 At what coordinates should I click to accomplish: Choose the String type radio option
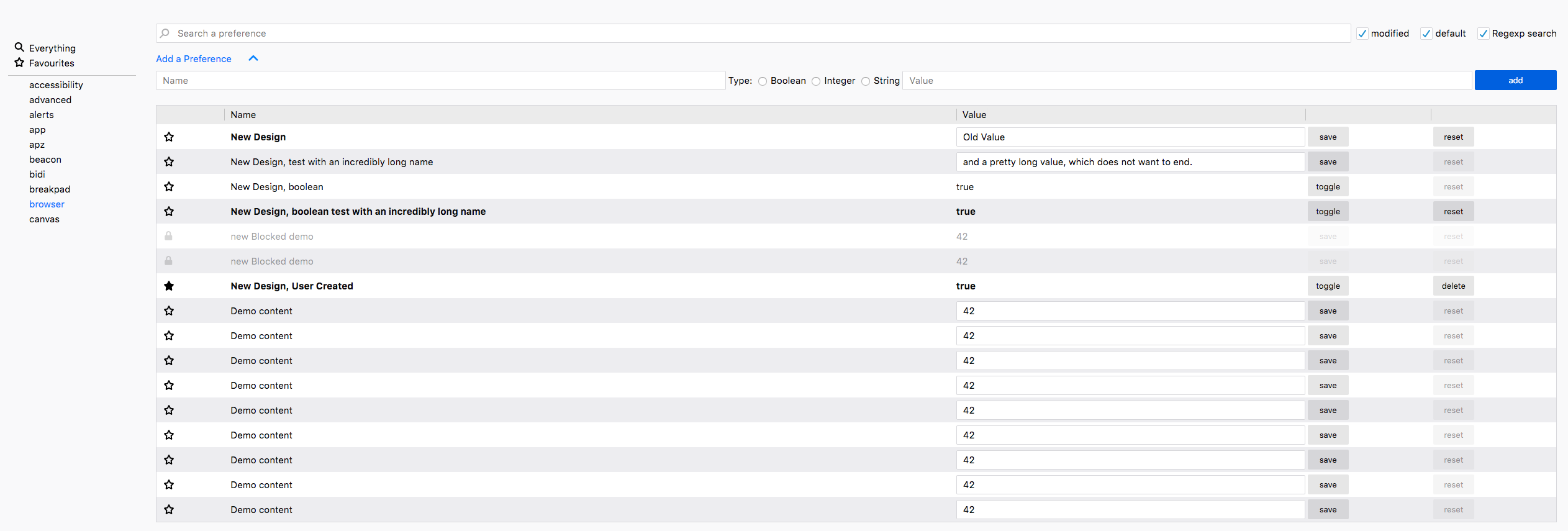coord(866,81)
